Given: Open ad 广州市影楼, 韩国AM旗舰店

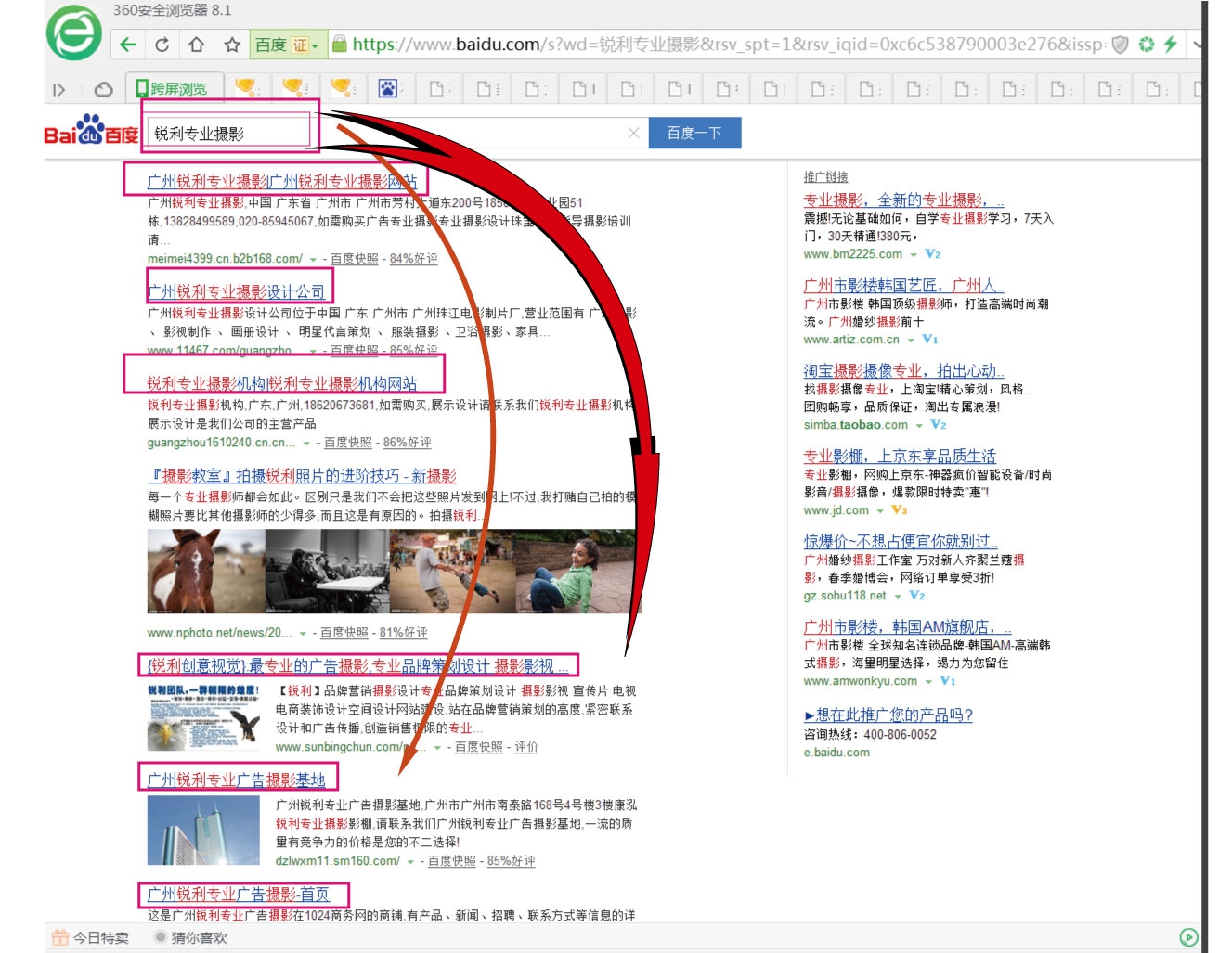Looking at the screenshot, I should point(907,626).
